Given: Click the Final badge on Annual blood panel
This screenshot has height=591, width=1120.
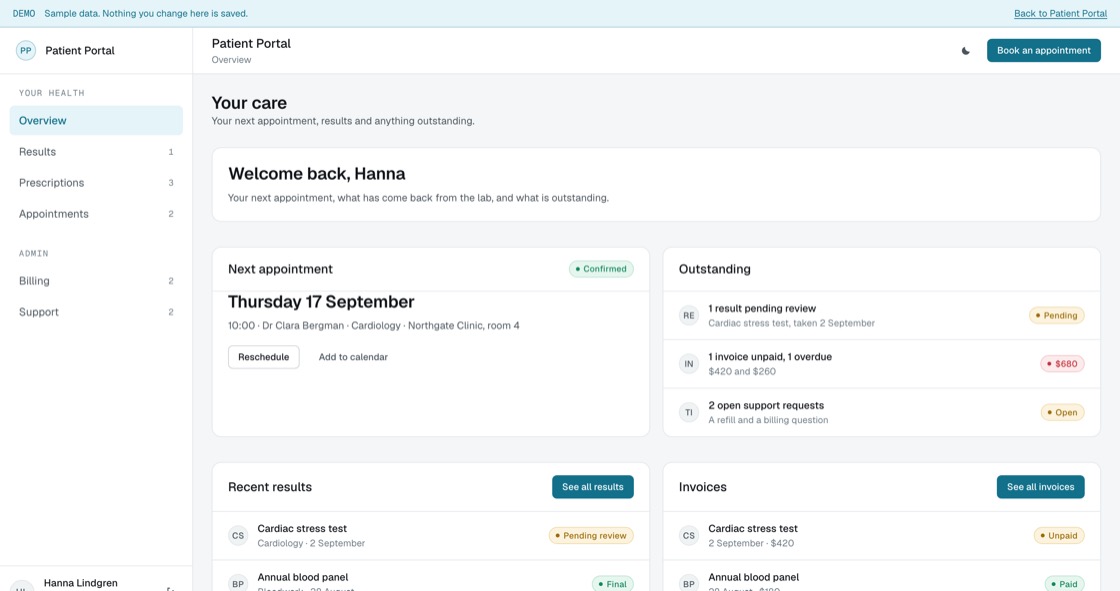Looking at the screenshot, I should click(613, 584).
